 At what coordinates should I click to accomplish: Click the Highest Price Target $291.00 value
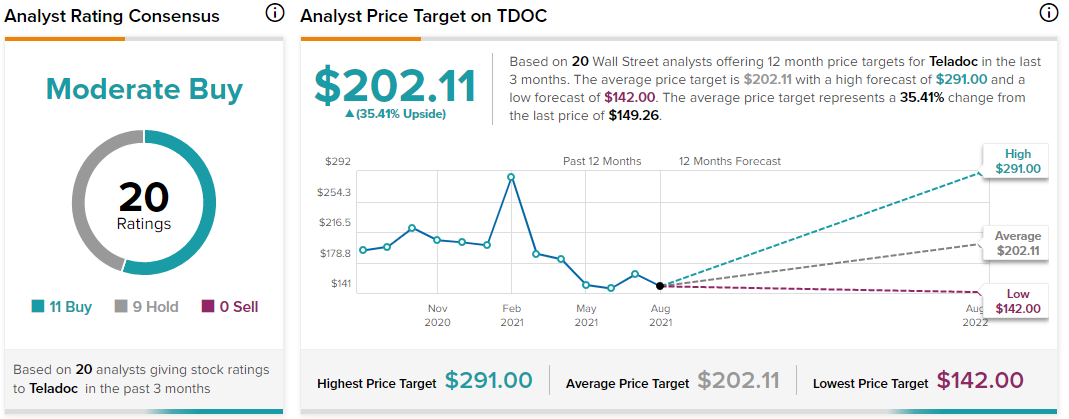tap(490, 381)
